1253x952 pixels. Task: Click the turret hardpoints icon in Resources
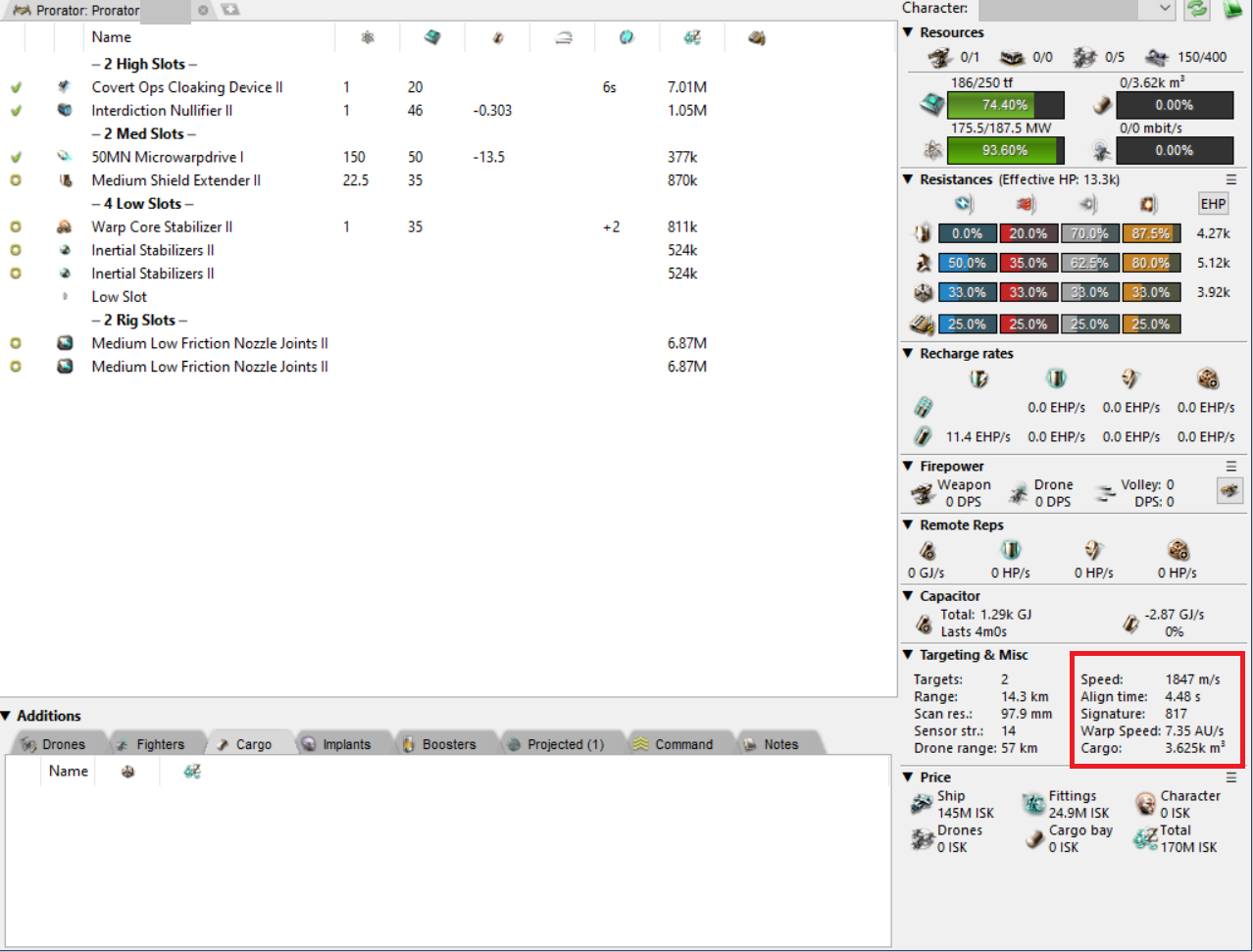pos(940,58)
